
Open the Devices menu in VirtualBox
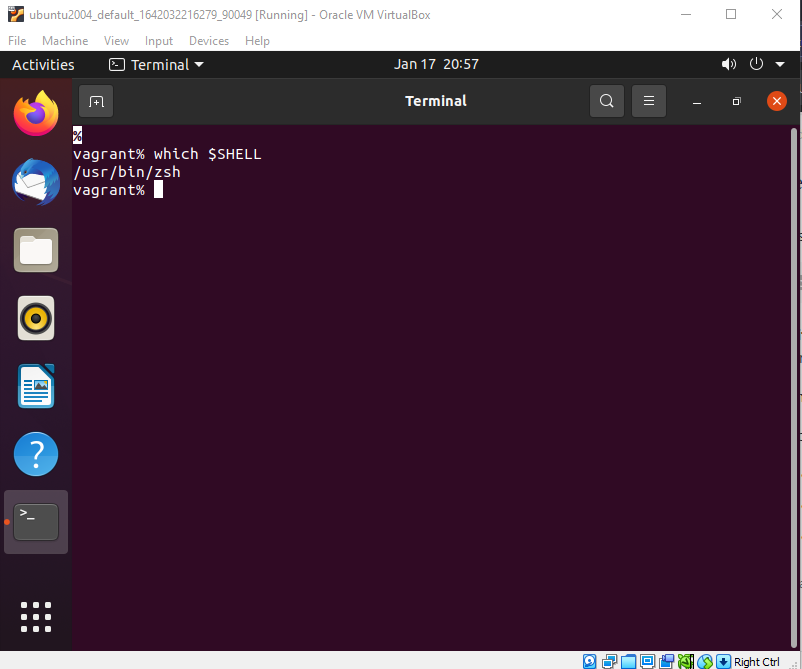point(208,41)
